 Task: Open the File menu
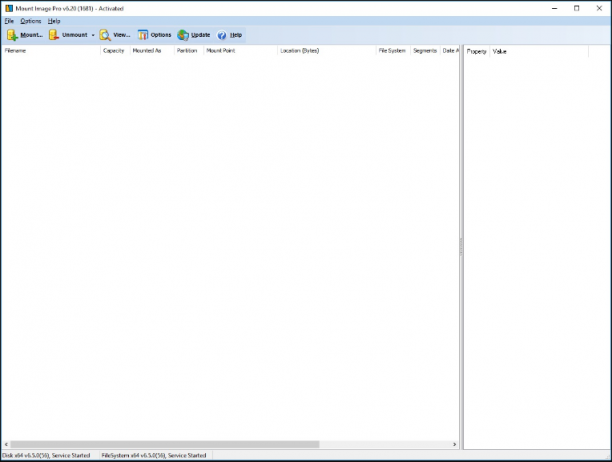pos(9,21)
